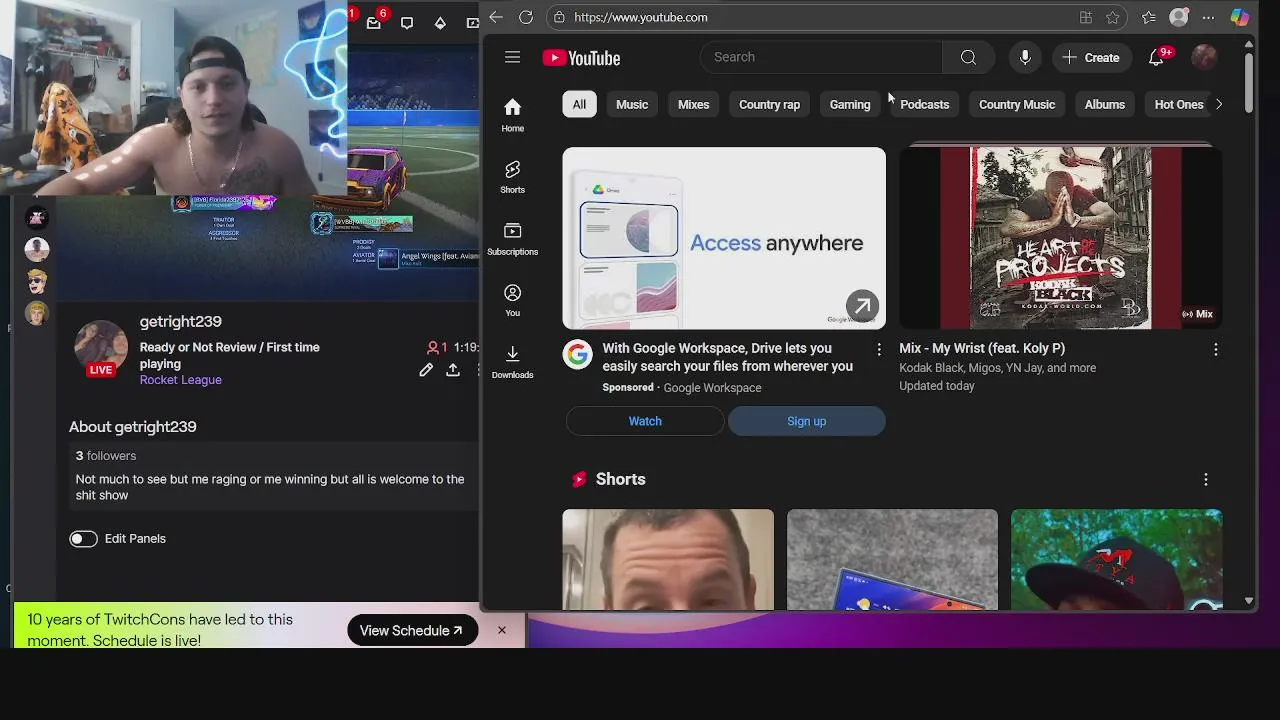Open the You page in sidebar
This screenshot has height=720, width=1280.
tap(512, 300)
